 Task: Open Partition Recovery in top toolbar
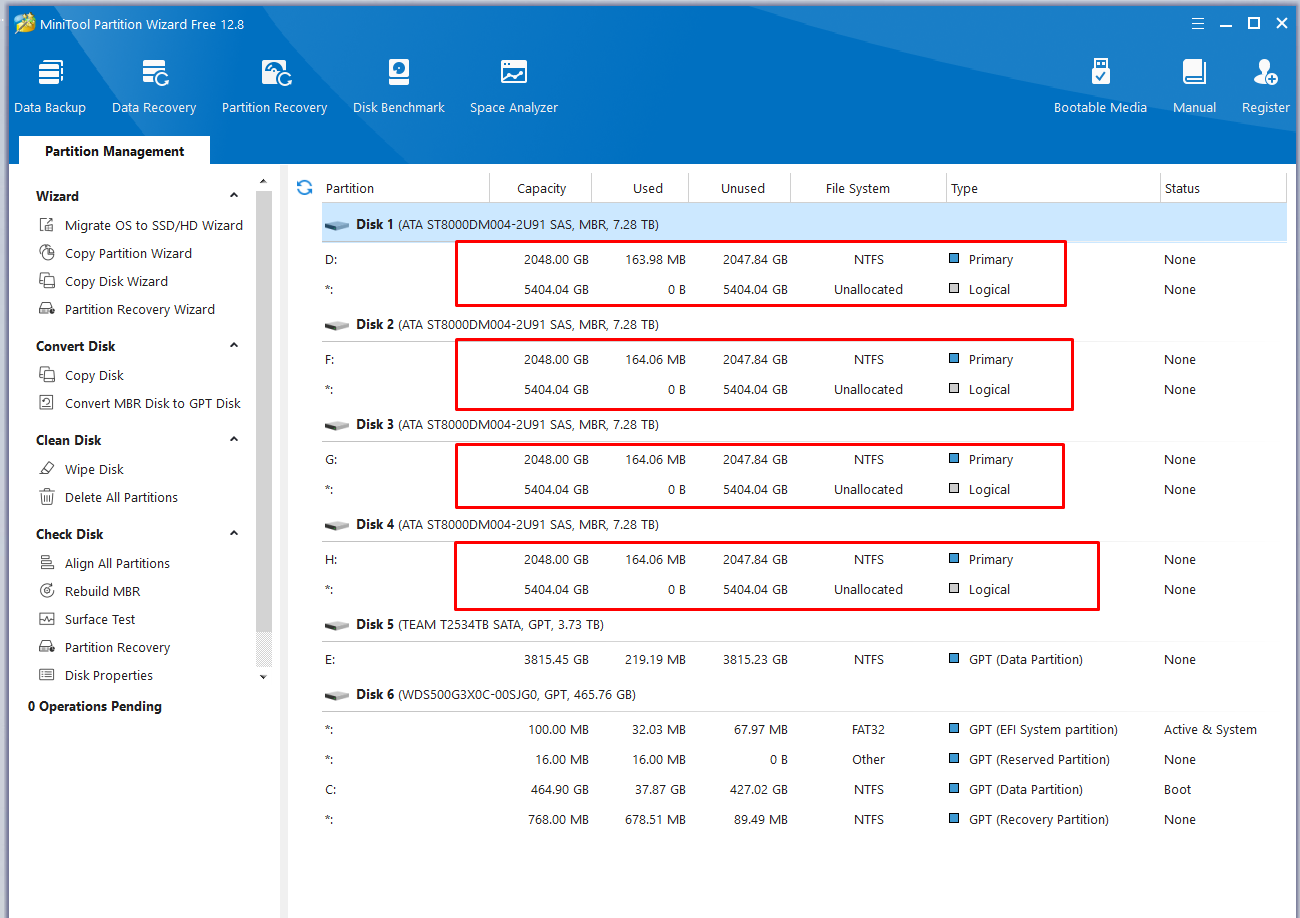(275, 87)
